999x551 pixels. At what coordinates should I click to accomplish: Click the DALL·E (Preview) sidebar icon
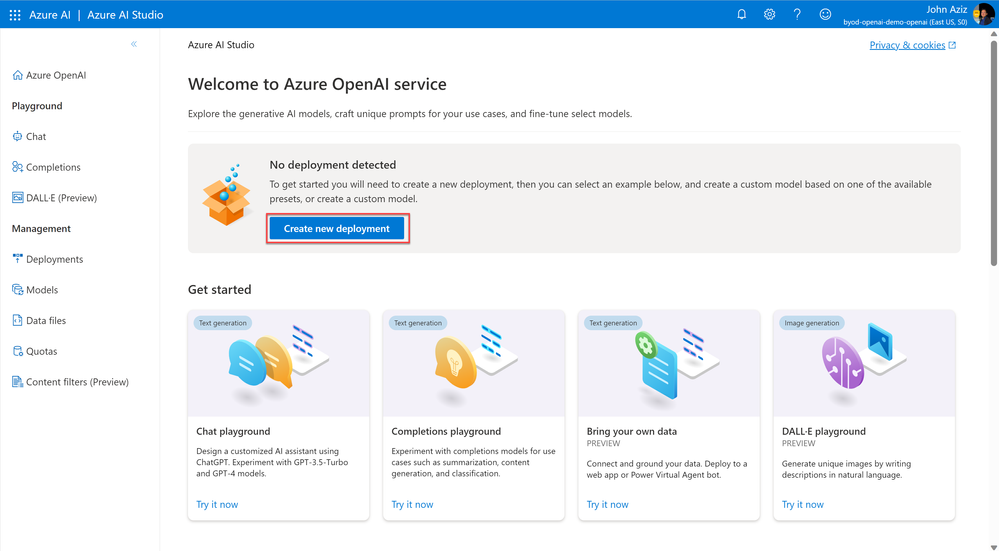click(x=17, y=197)
